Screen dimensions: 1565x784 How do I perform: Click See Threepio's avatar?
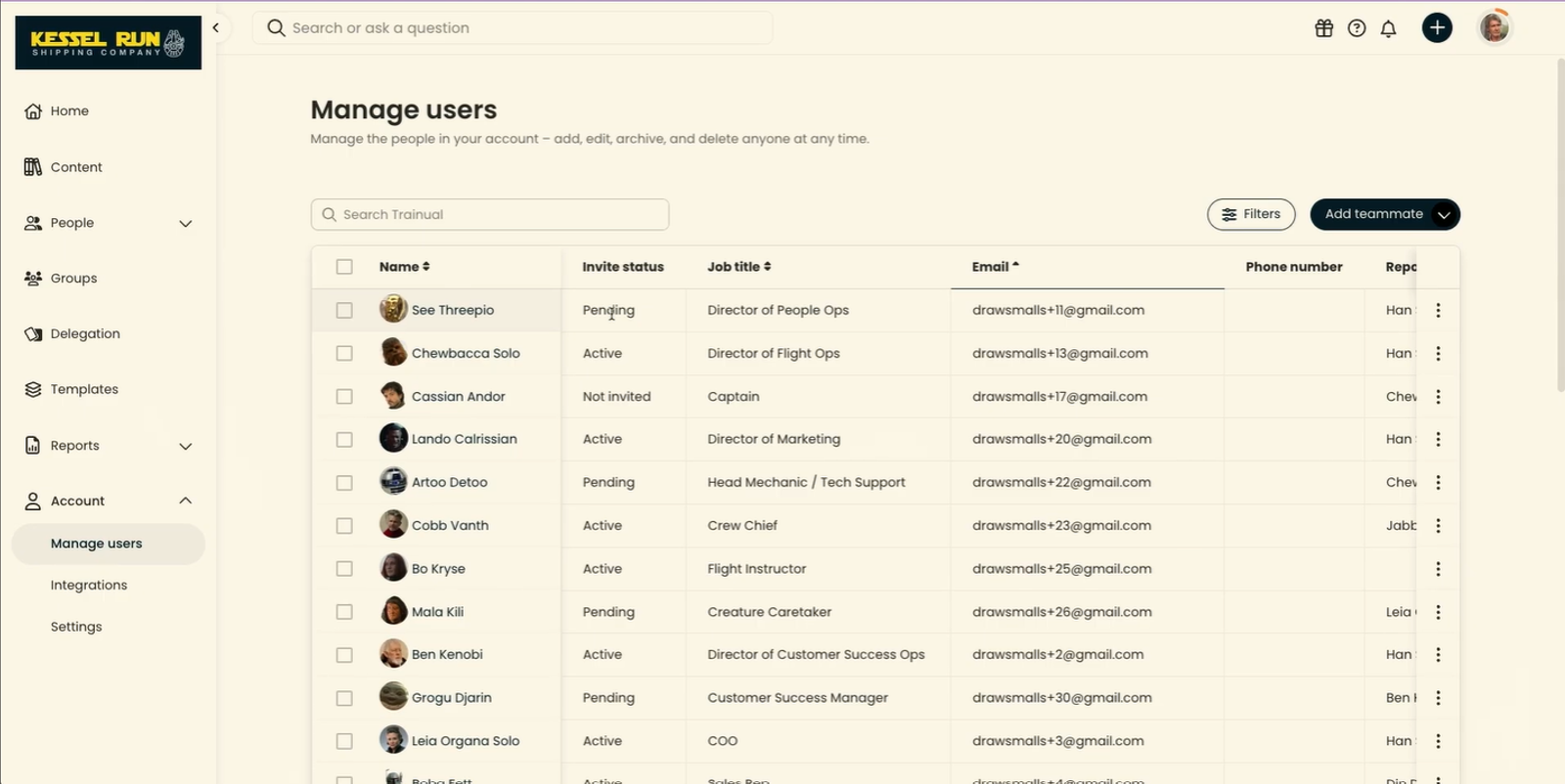tap(393, 309)
